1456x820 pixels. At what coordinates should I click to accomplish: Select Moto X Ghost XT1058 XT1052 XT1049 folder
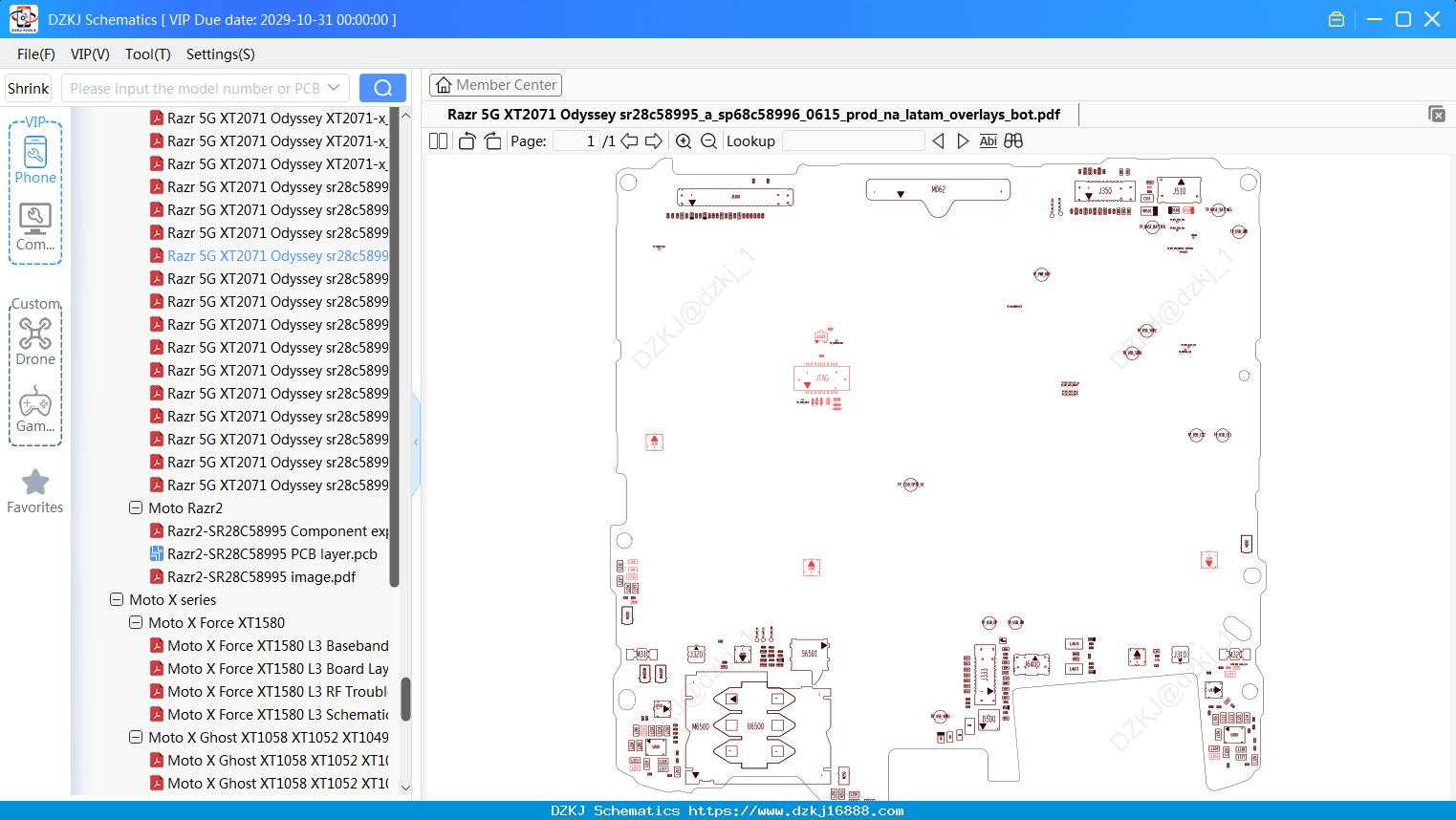pos(269,738)
